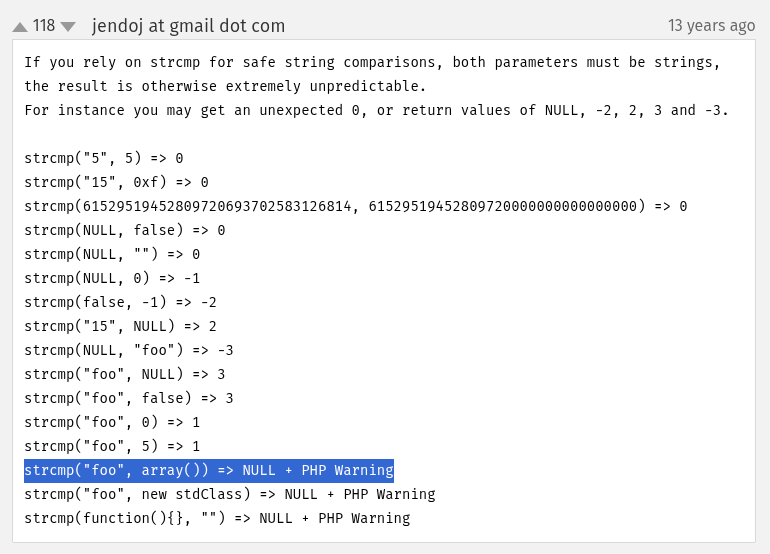Viewport: 770px width, 554px height.
Task: Click the strcmp("5", 5) => 0 line
Action: (104, 158)
